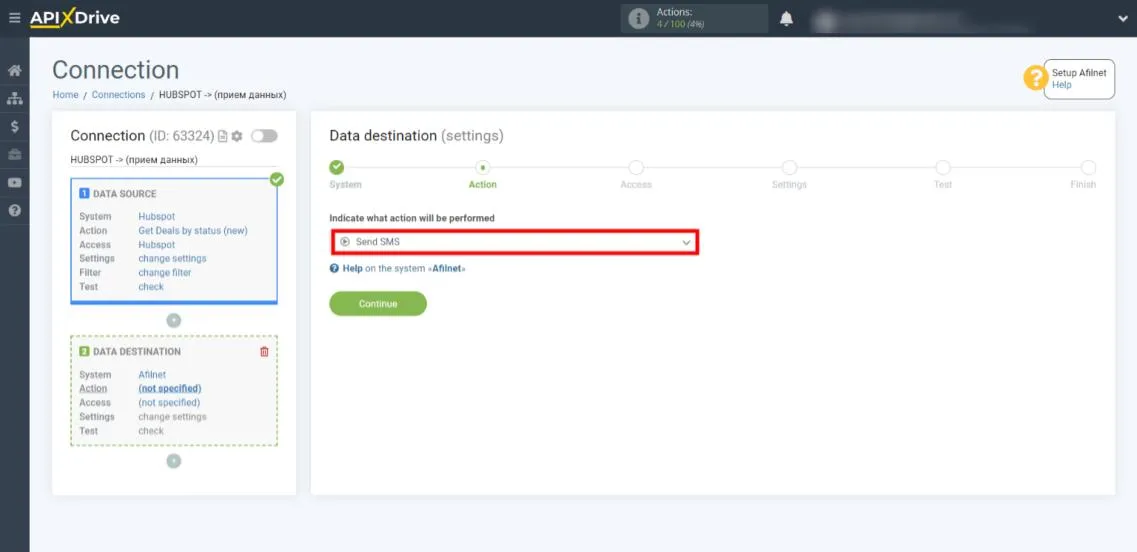
Task: Click the change filter link
Action: [x=165, y=273]
